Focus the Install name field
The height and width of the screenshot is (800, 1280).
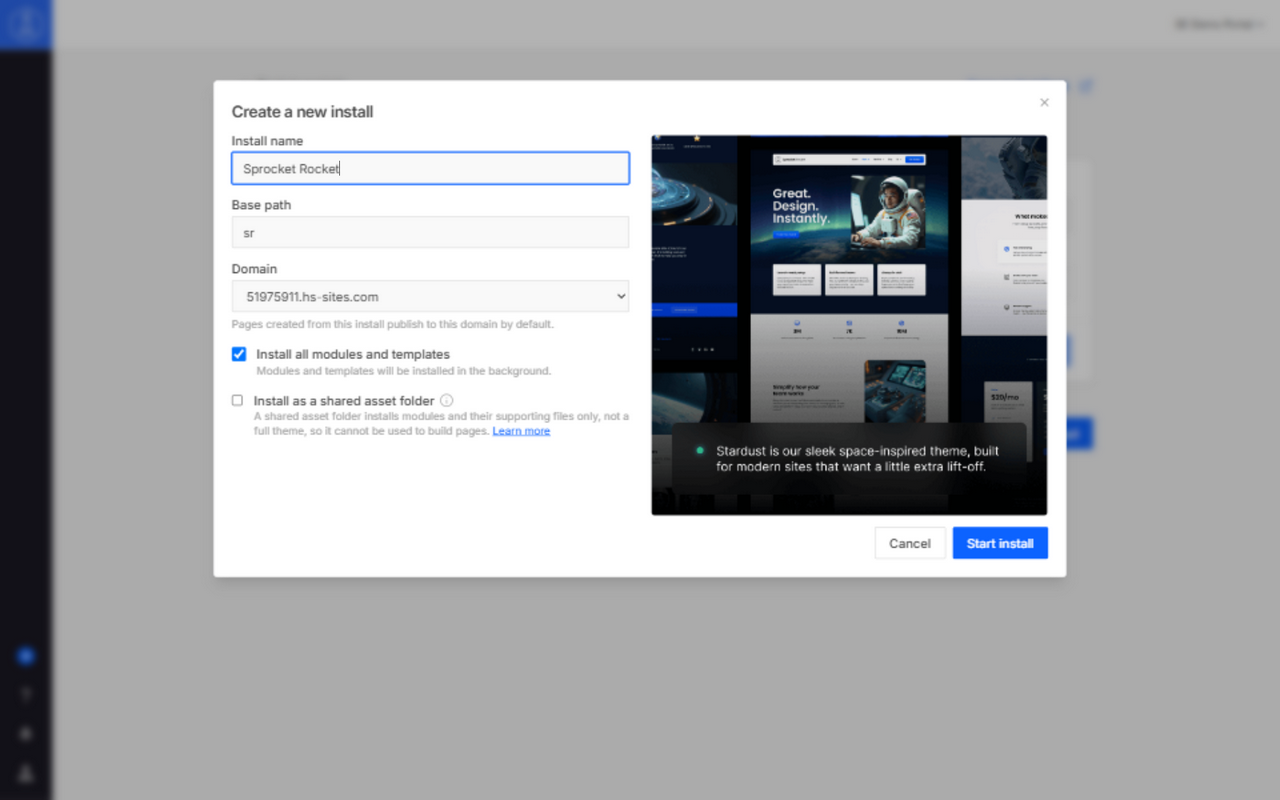[x=430, y=168]
